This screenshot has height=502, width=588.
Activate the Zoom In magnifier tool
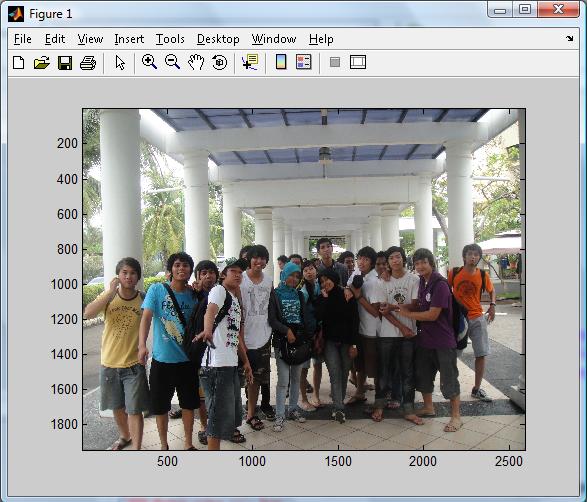pyautogui.click(x=149, y=62)
